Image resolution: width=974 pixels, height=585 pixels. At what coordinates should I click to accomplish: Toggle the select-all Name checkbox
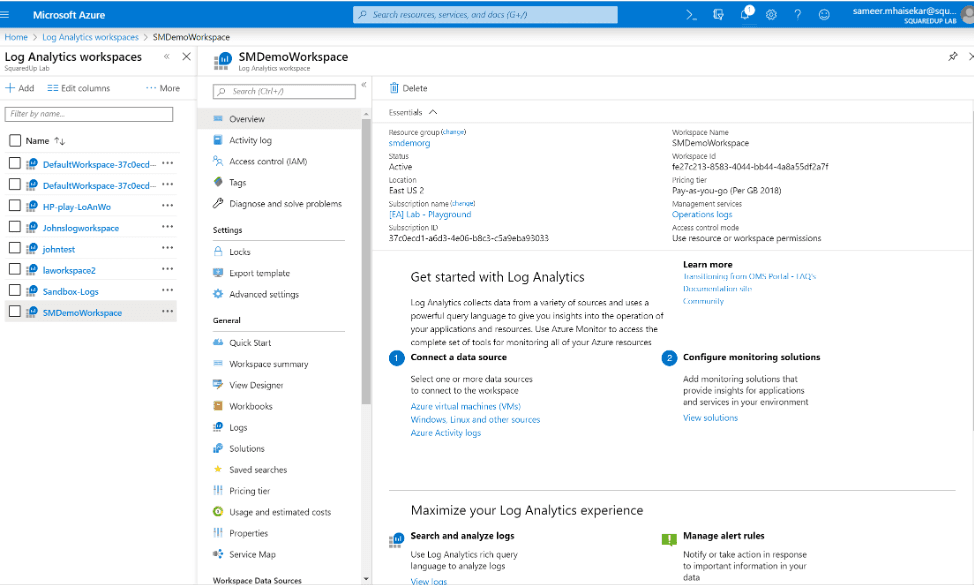(x=14, y=141)
